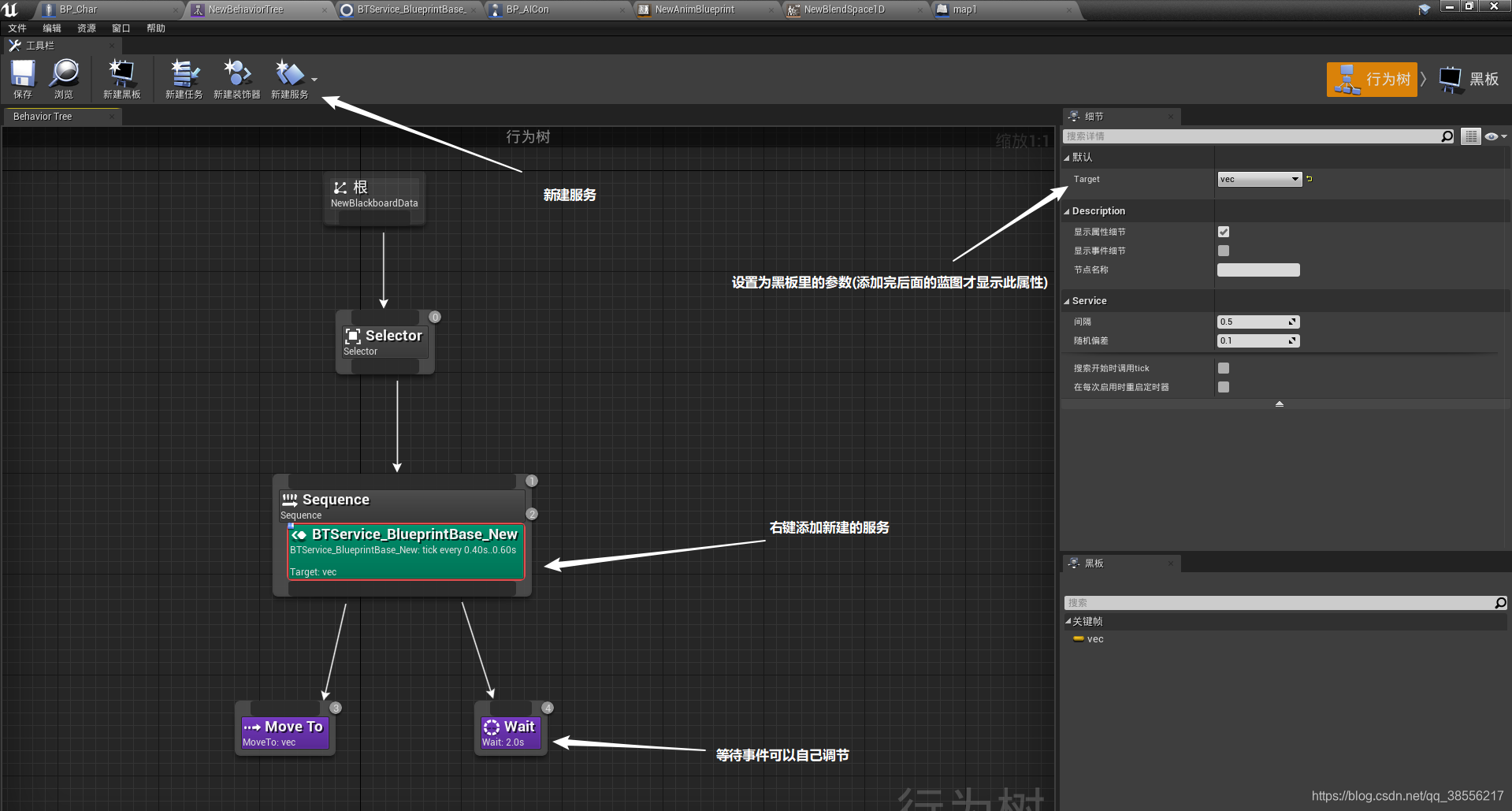Select the Selector node
Screen dimensions: 1512x811
click(385, 343)
